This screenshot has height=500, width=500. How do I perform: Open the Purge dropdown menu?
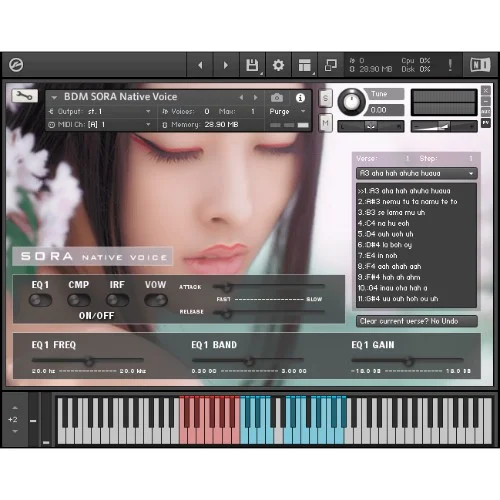287,111
